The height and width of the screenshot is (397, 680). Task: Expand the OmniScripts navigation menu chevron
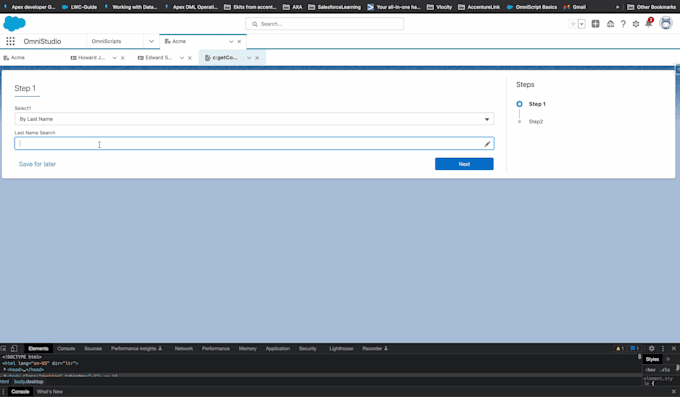[x=151, y=41]
